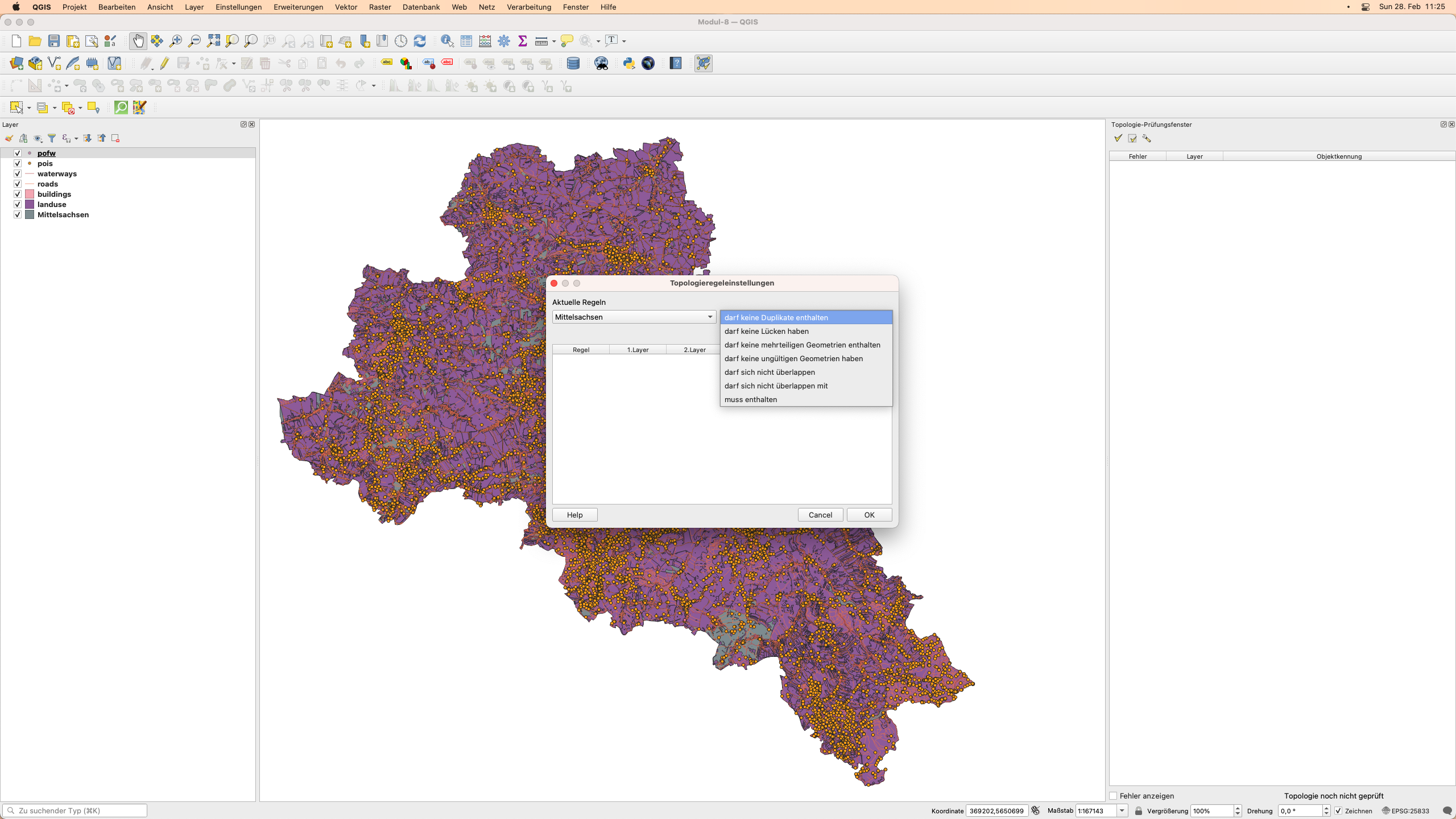Image resolution: width=1456 pixels, height=819 pixels.
Task: Open the Vektor menu
Action: 346,7
